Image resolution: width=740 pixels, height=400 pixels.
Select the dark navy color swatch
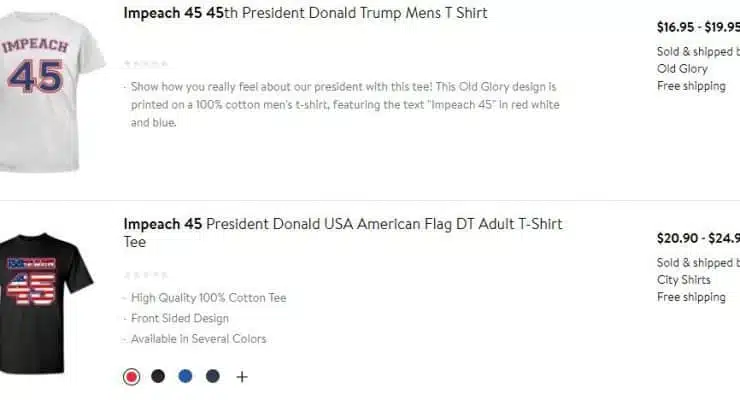coord(213,376)
